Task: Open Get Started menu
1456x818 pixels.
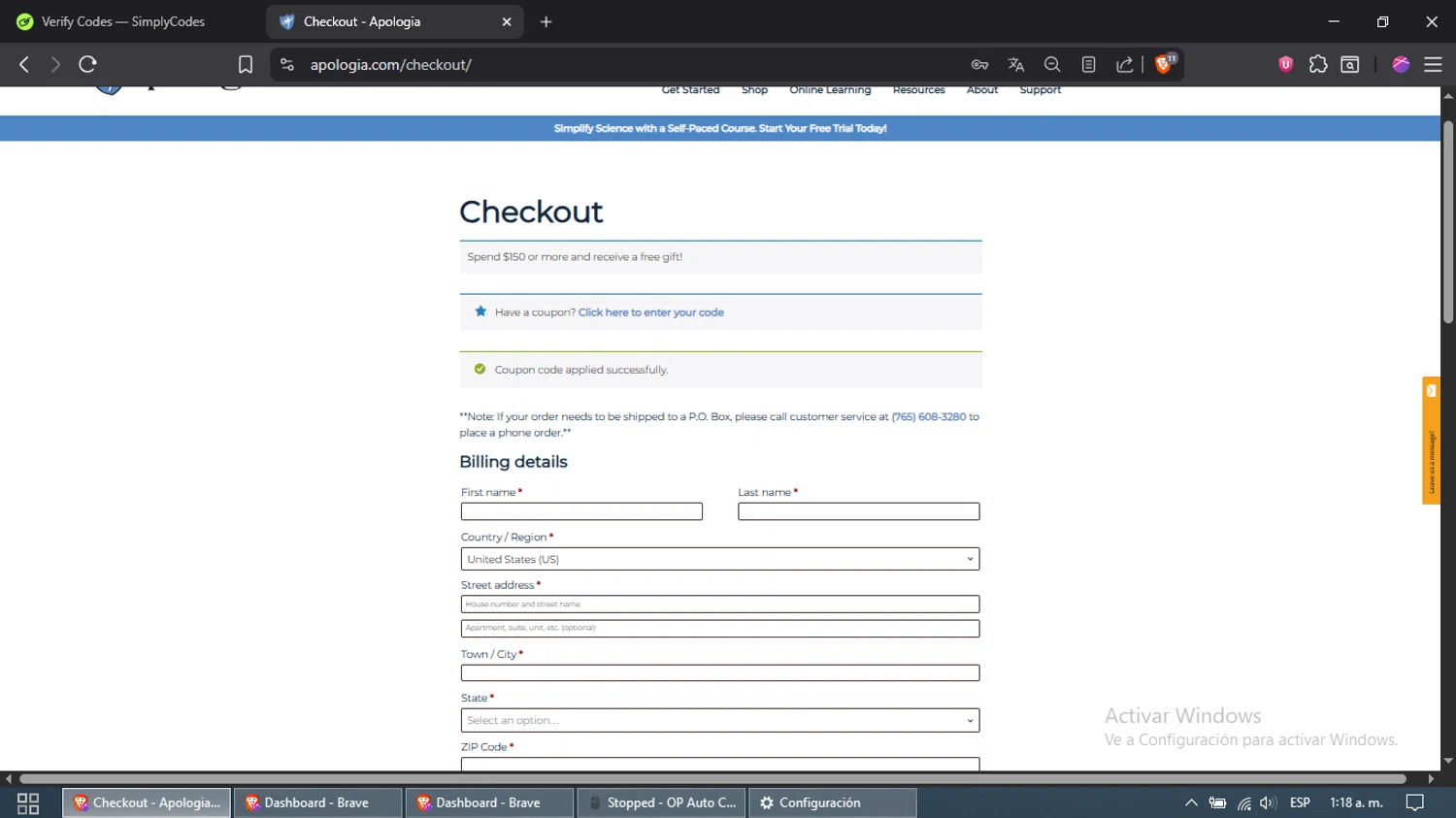Action: [x=690, y=89]
